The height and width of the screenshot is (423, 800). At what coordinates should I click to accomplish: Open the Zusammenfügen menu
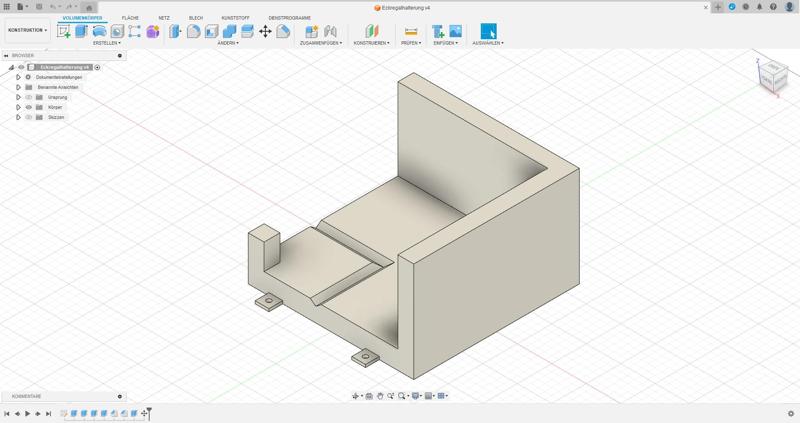click(x=320, y=43)
